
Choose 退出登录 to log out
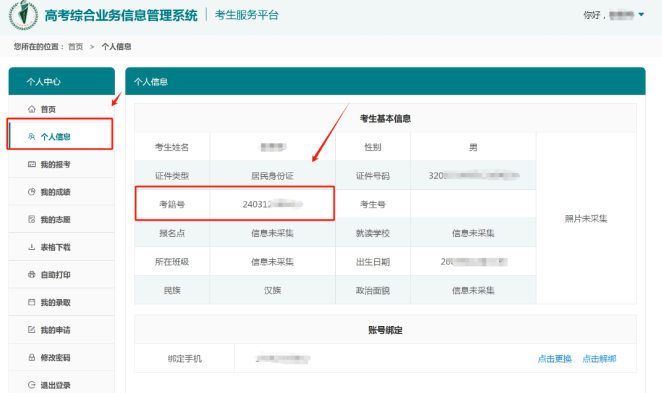(x=61, y=384)
